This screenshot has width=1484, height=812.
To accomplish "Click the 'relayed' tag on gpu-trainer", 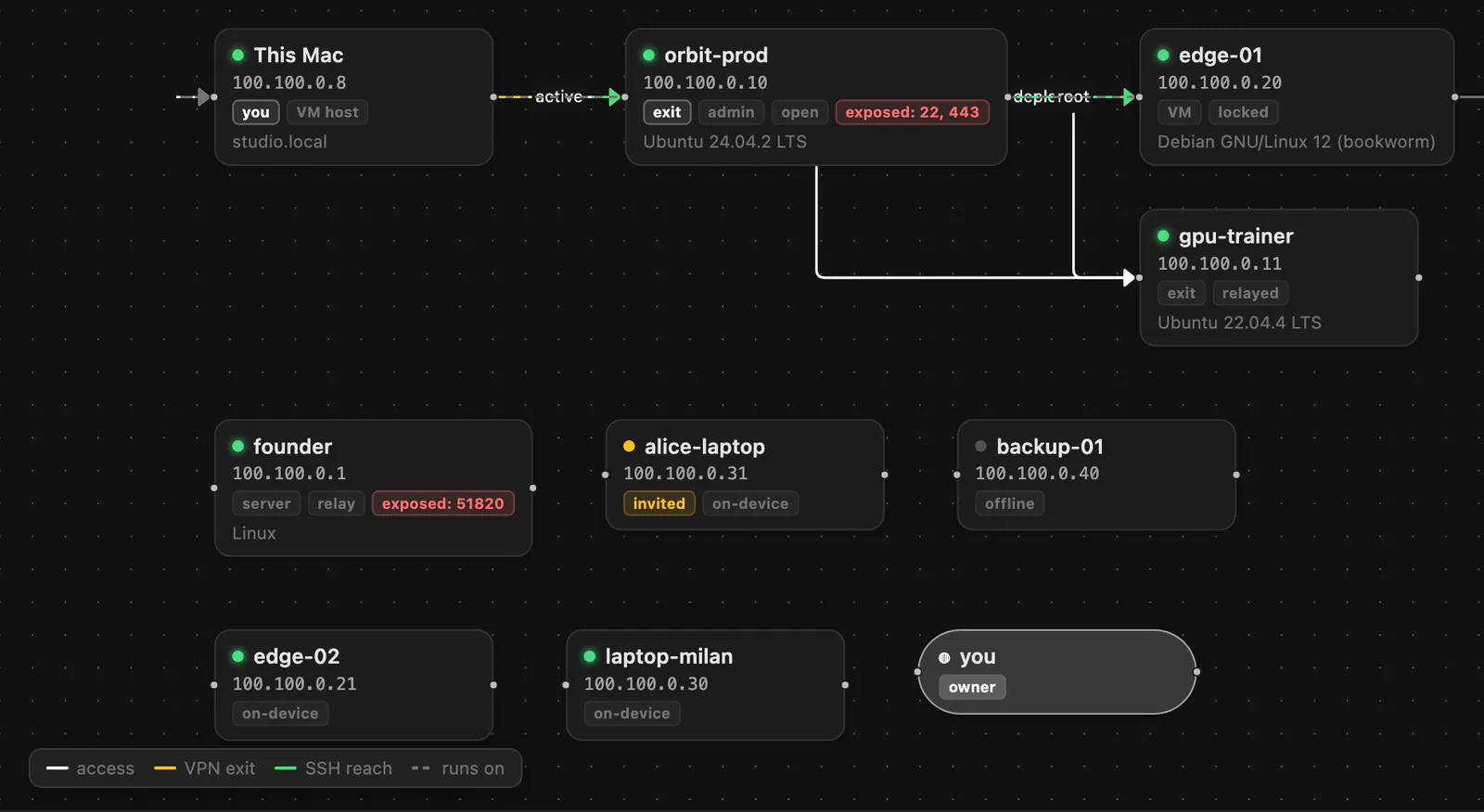I will 1250,293.
